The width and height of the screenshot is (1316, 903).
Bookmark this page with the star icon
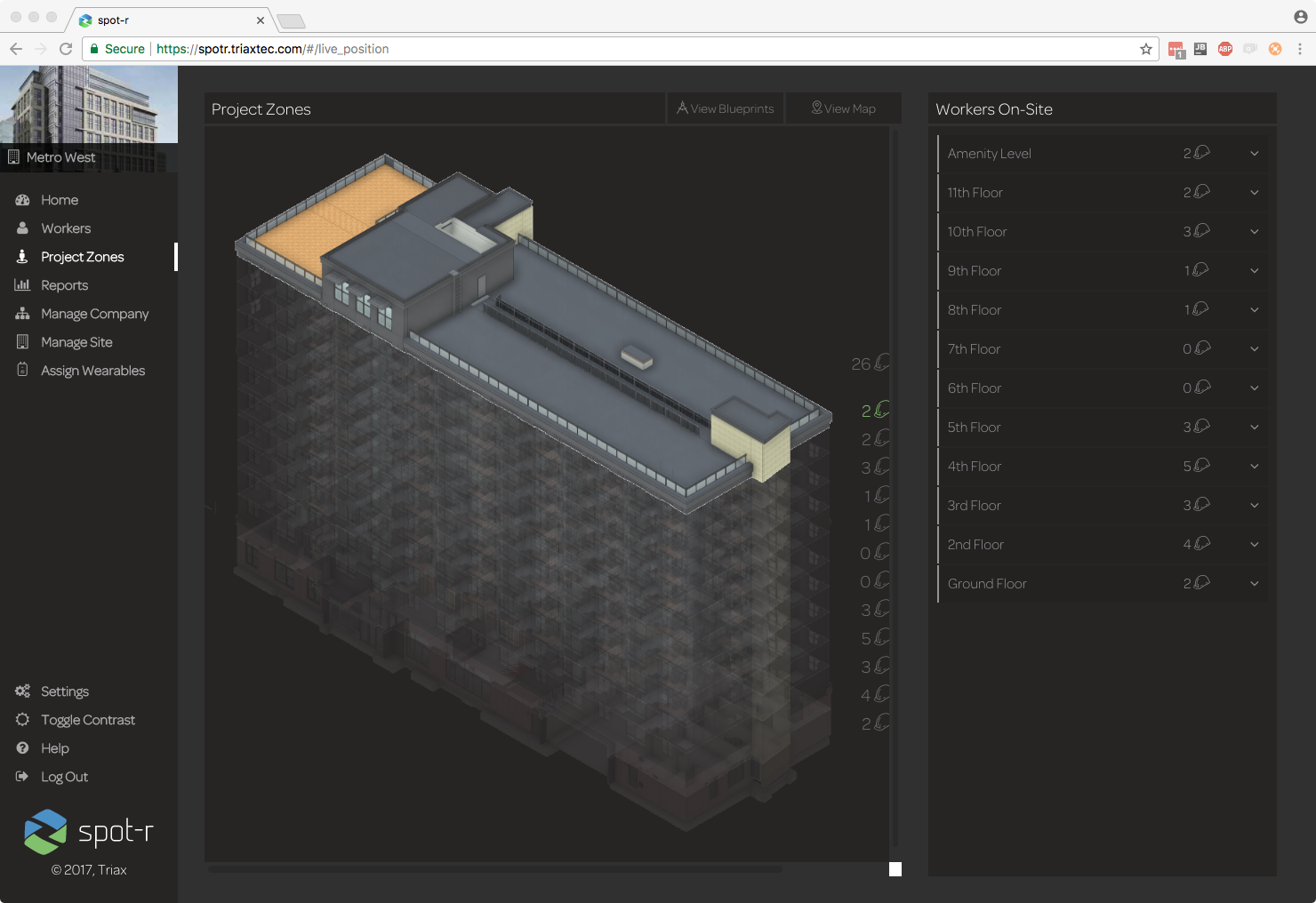(1146, 49)
